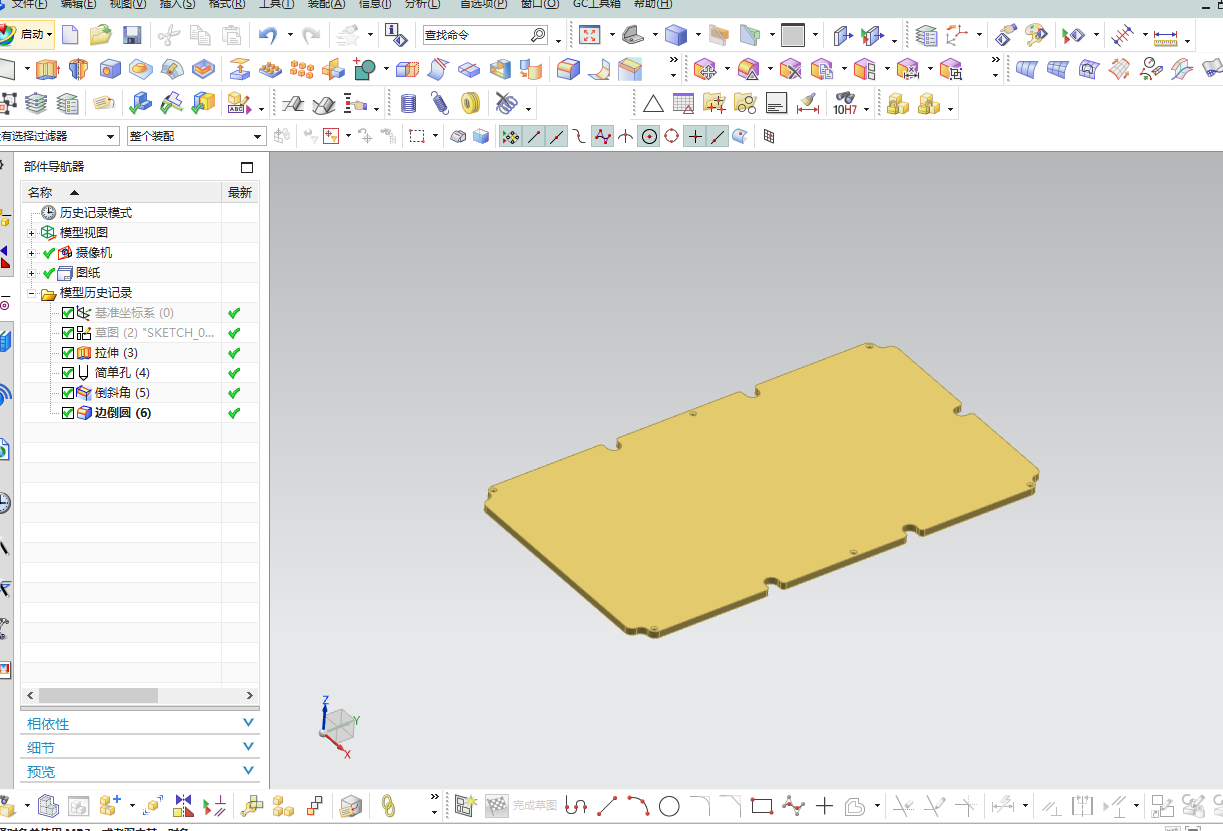Expand the 预览 panel section
1223x831 pixels.
tap(139, 771)
